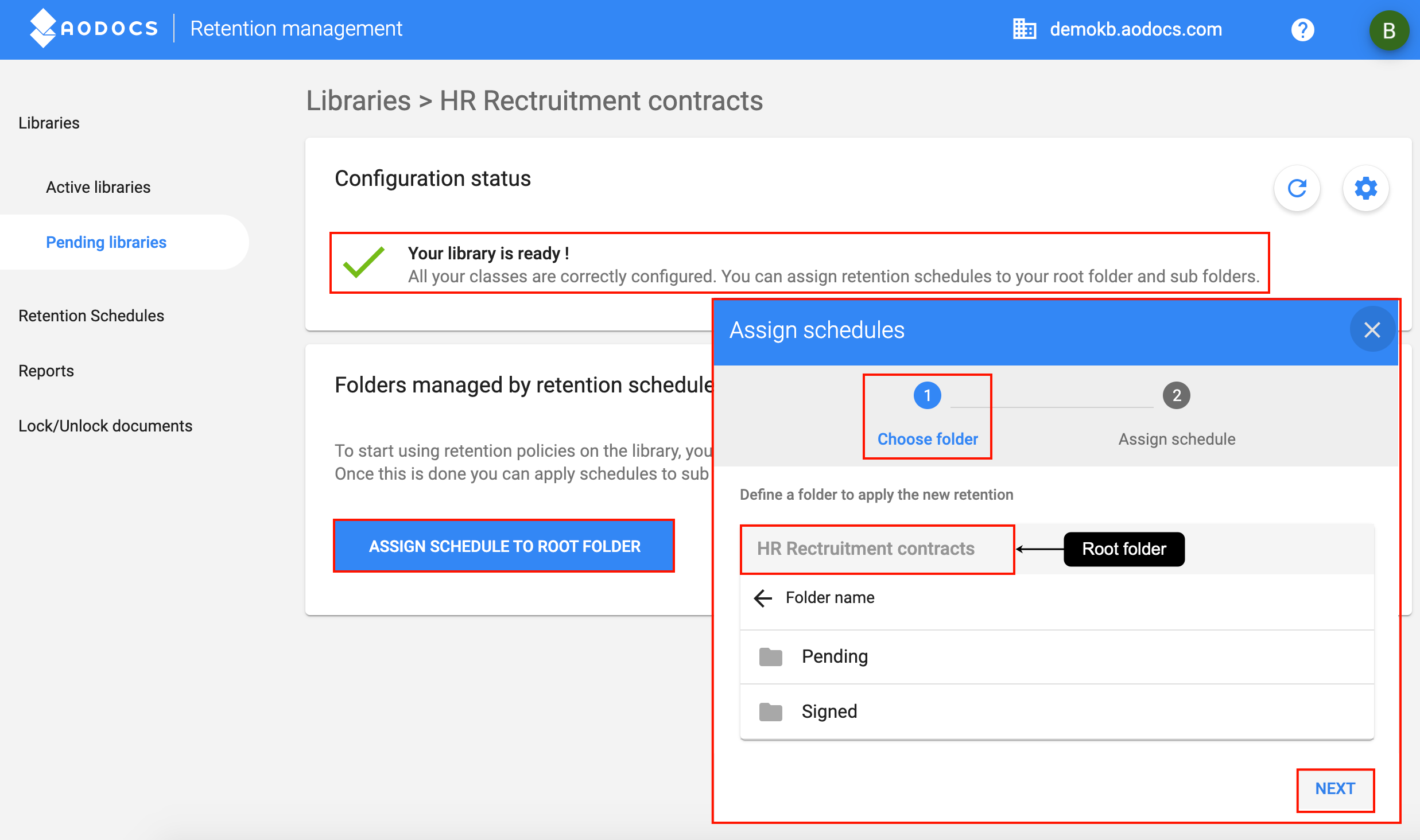1420x840 pixels.
Task: Open the Pending libraries section
Action: point(106,242)
